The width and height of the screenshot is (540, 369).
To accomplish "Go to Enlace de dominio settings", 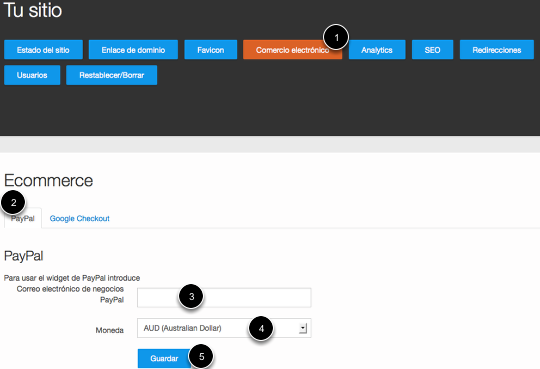I will pos(133,50).
